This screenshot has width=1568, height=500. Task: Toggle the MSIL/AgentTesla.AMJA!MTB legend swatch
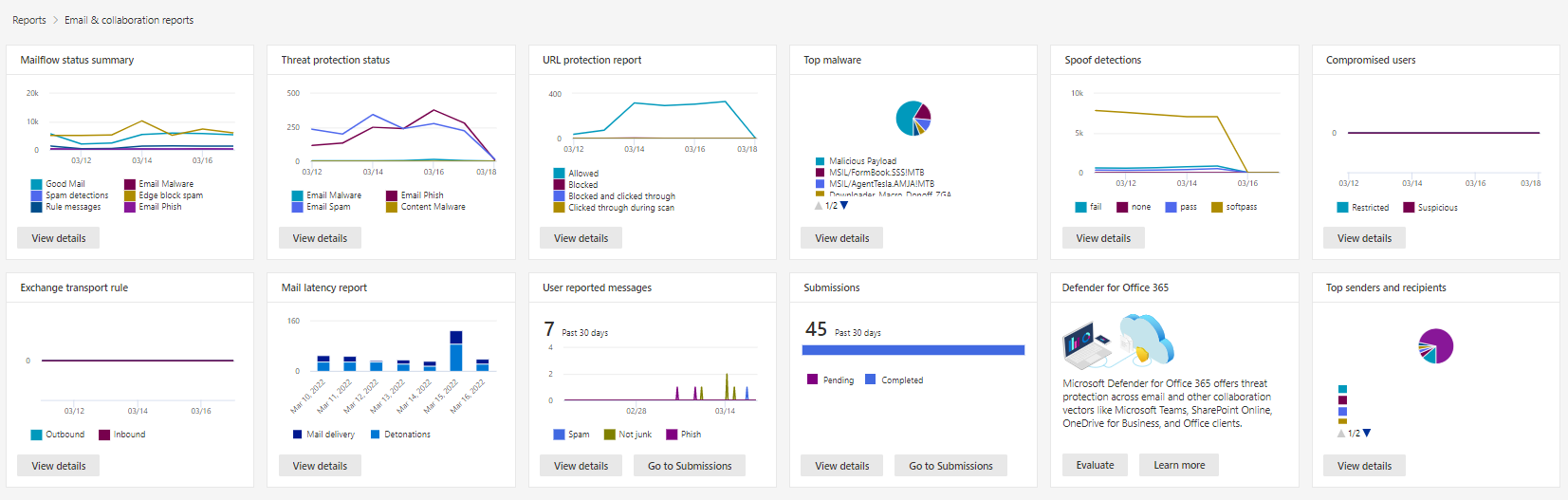click(x=821, y=184)
